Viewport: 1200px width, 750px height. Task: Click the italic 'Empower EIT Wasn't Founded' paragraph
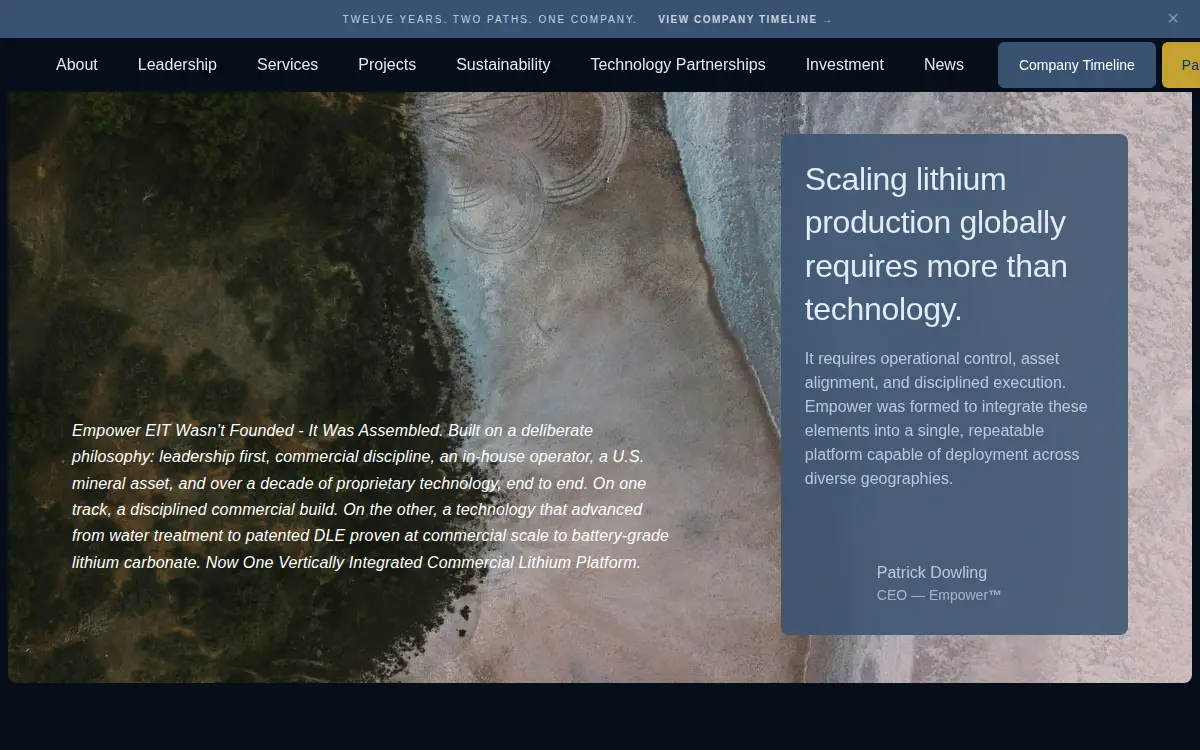click(370, 496)
